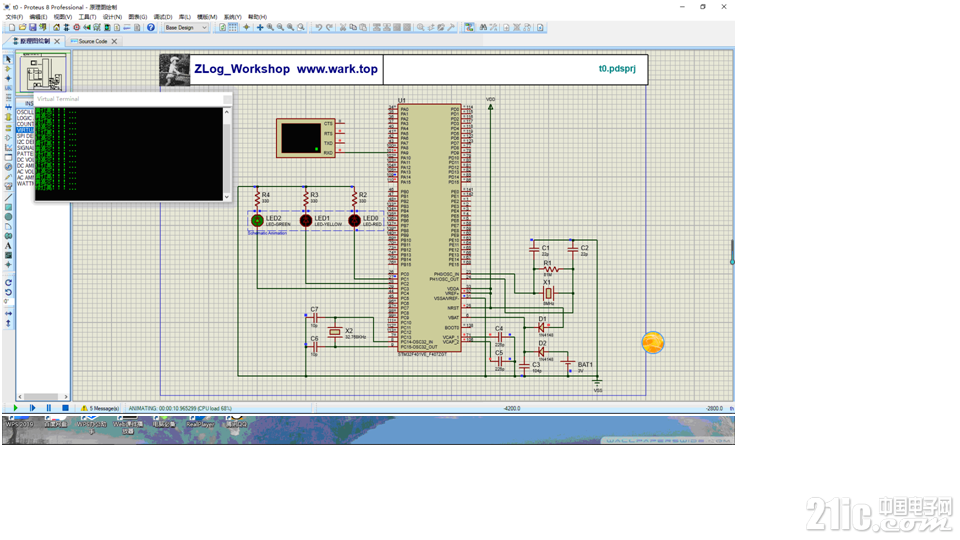Click the Cut scissors icon
The width and height of the screenshot is (960, 540).
click(343, 28)
